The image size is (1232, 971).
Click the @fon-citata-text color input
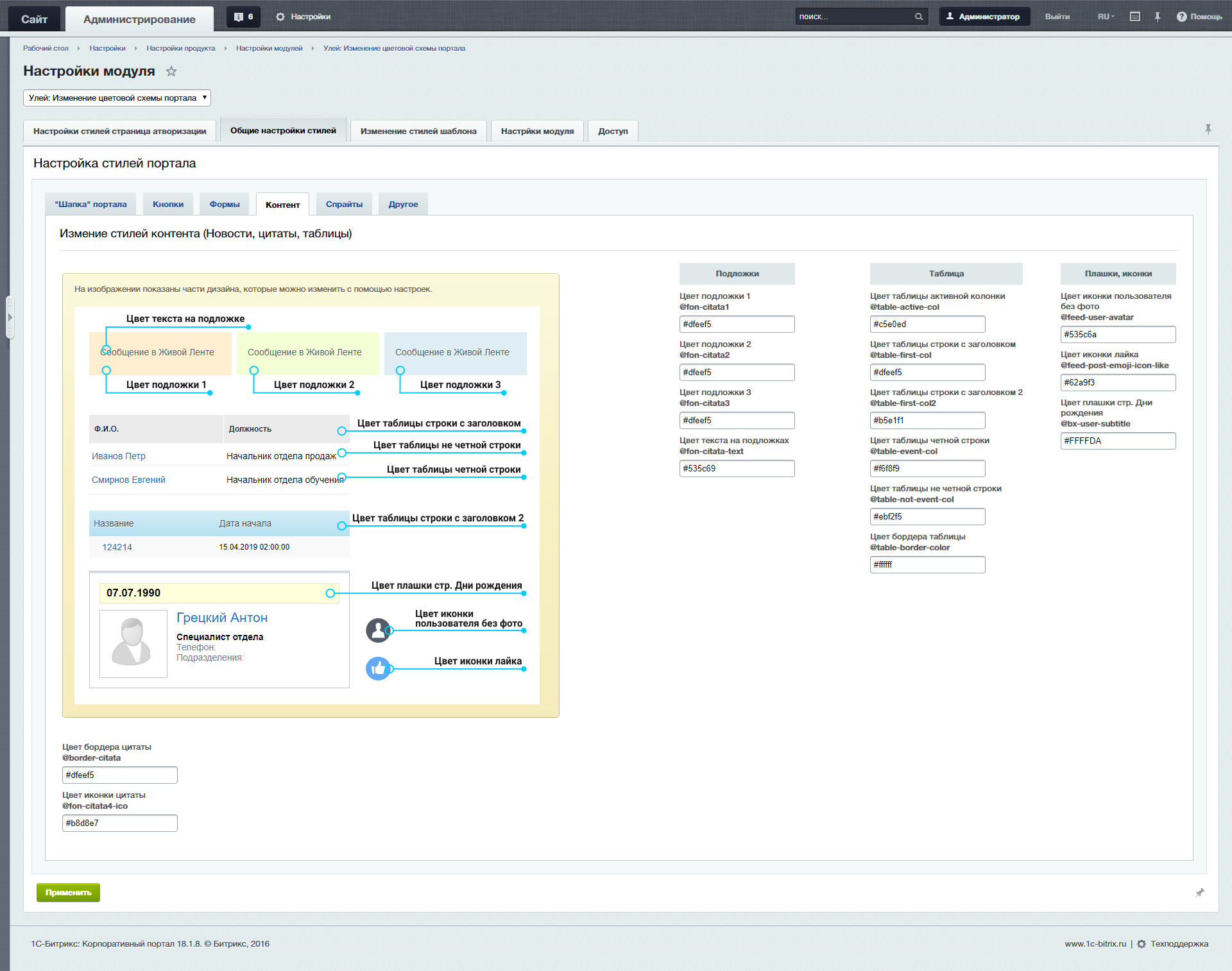(737, 468)
